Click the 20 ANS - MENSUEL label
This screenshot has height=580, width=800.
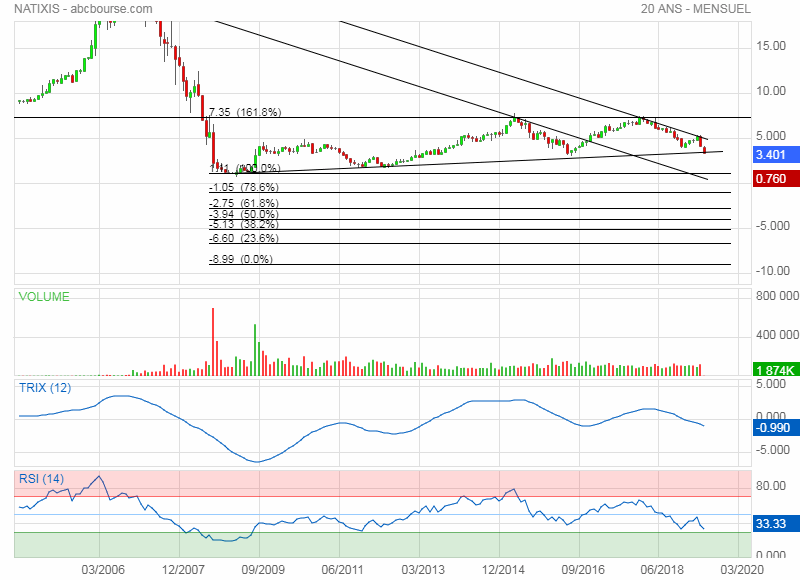(695, 9)
